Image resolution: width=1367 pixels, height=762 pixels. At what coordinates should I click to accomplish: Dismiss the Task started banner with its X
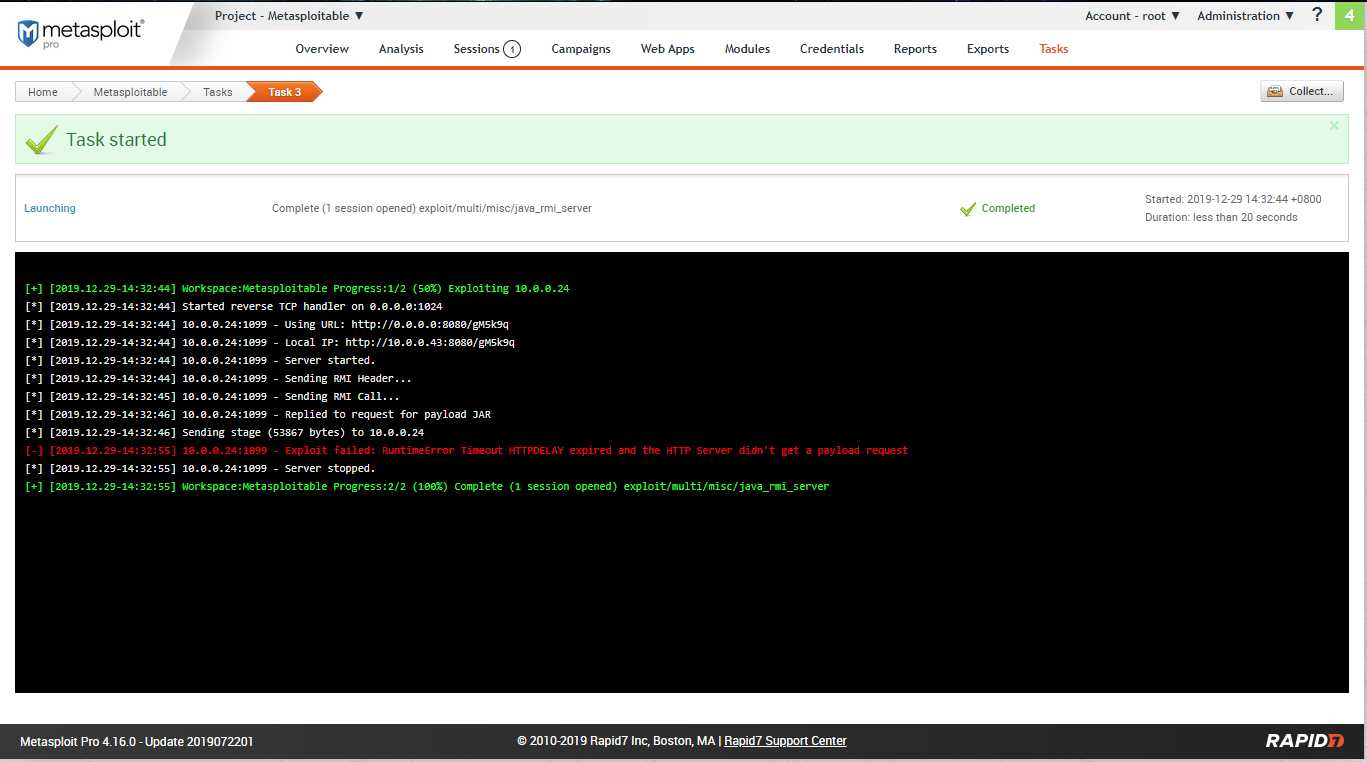[1334, 126]
